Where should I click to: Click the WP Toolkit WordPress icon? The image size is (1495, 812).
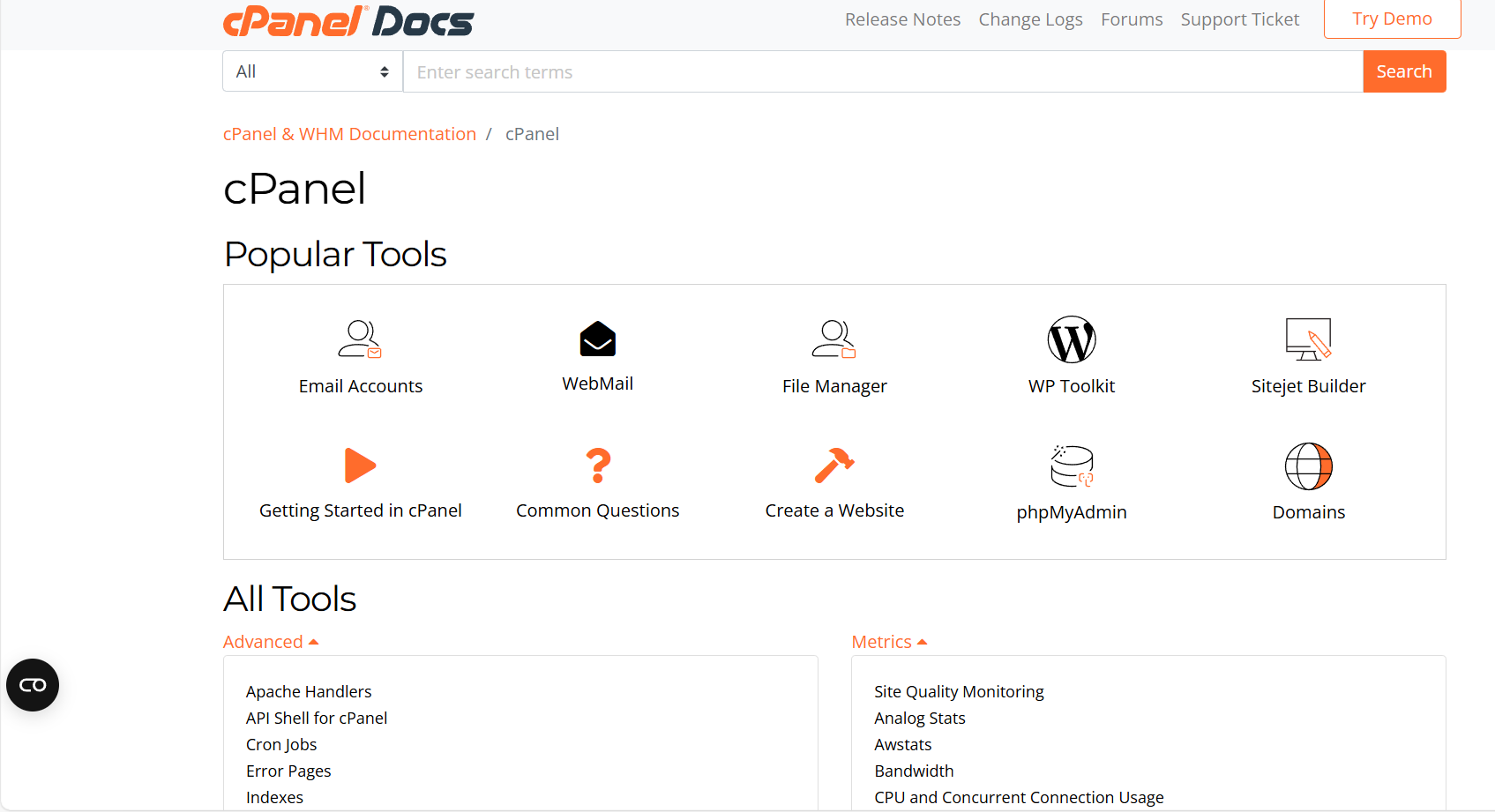(x=1072, y=339)
